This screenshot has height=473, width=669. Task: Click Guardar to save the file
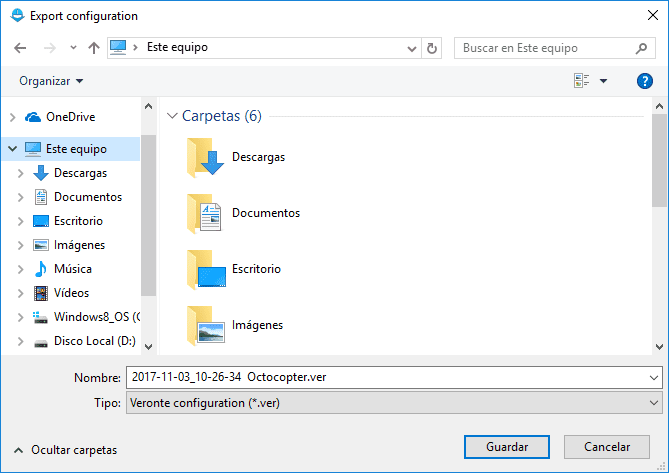(506, 447)
